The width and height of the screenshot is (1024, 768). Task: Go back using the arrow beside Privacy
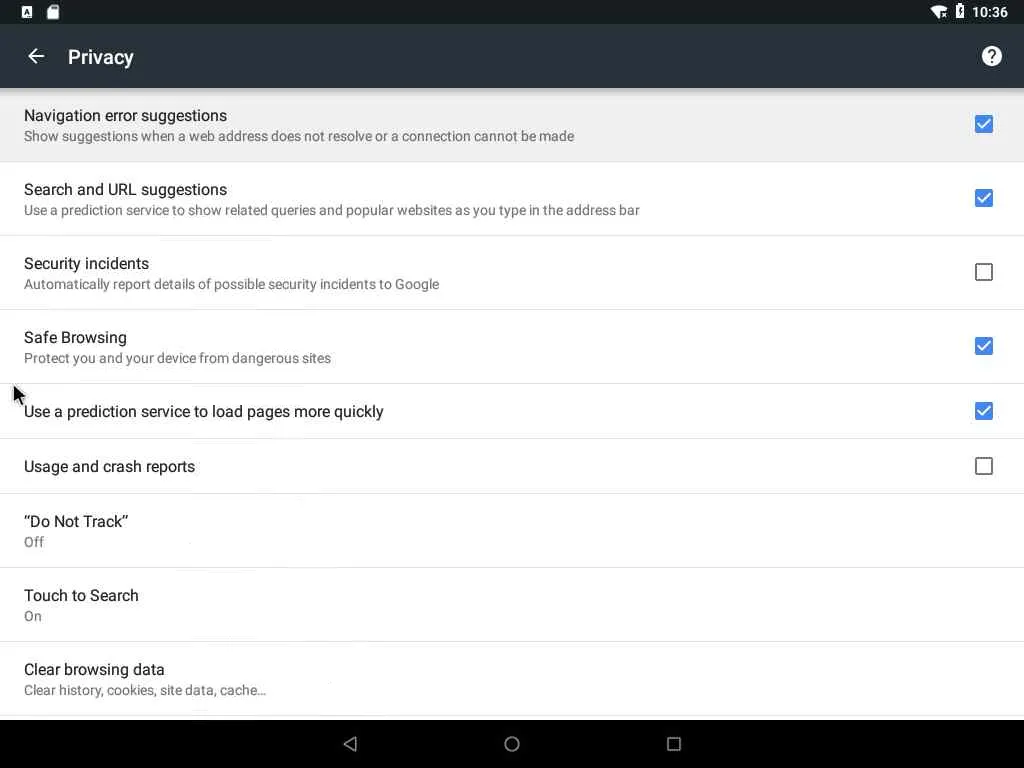pos(36,57)
